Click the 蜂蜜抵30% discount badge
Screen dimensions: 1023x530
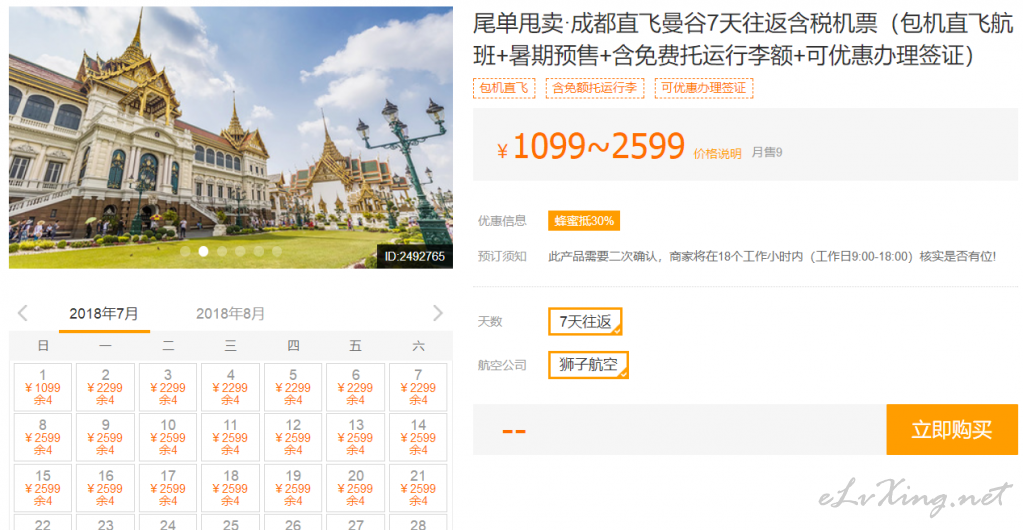click(x=584, y=221)
